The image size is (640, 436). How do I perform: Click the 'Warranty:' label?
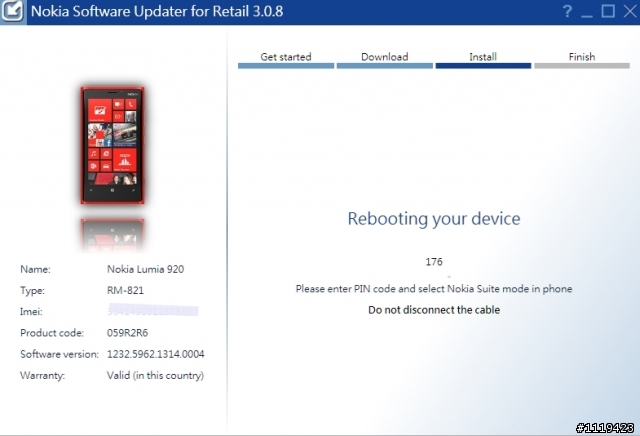[x=42, y=376]
